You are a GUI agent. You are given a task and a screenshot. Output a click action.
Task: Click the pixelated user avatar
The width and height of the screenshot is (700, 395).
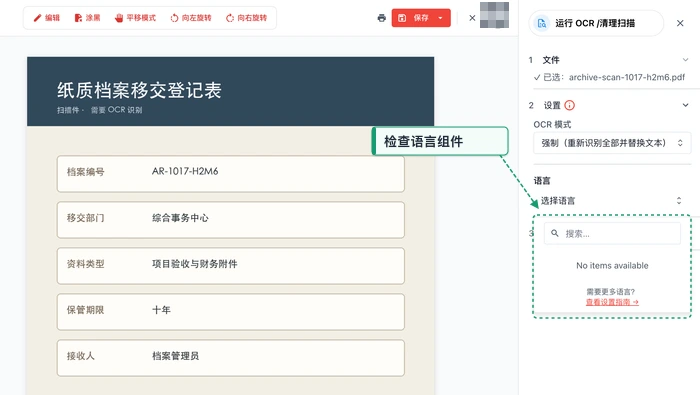(494, 15)
